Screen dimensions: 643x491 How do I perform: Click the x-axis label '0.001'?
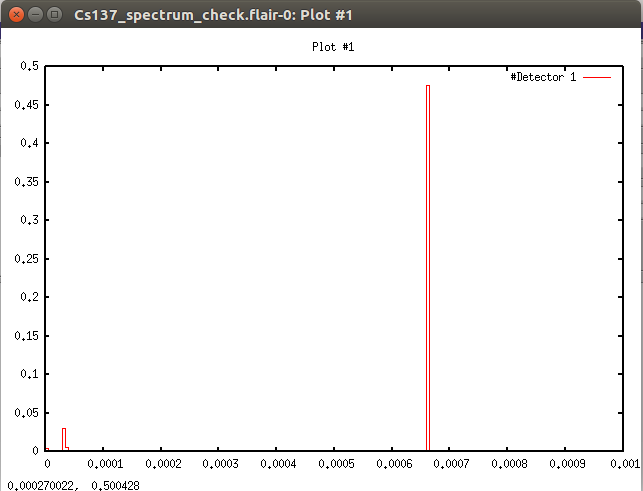pyautogui.click(x=625, y=464)
